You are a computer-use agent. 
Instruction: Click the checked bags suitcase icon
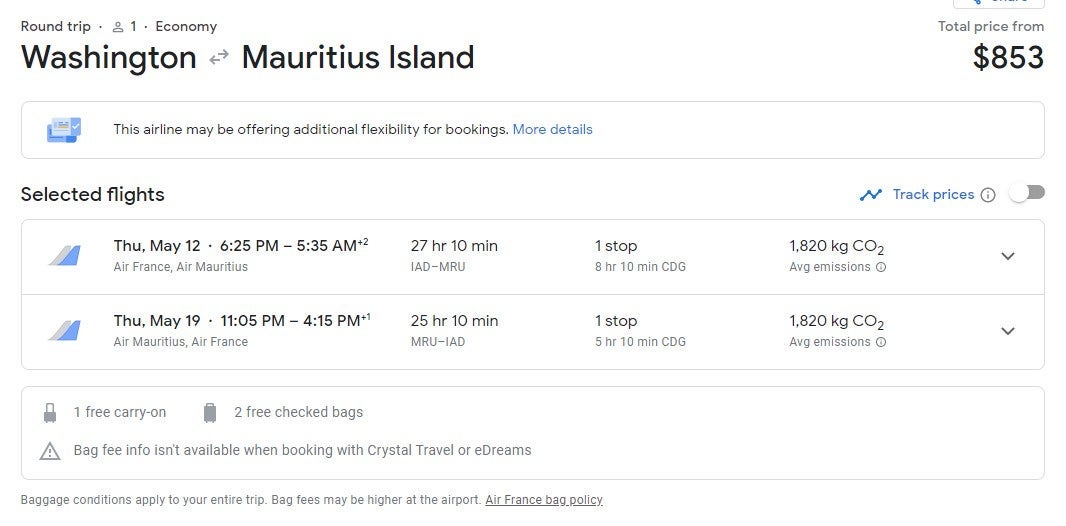coord(210,412)
